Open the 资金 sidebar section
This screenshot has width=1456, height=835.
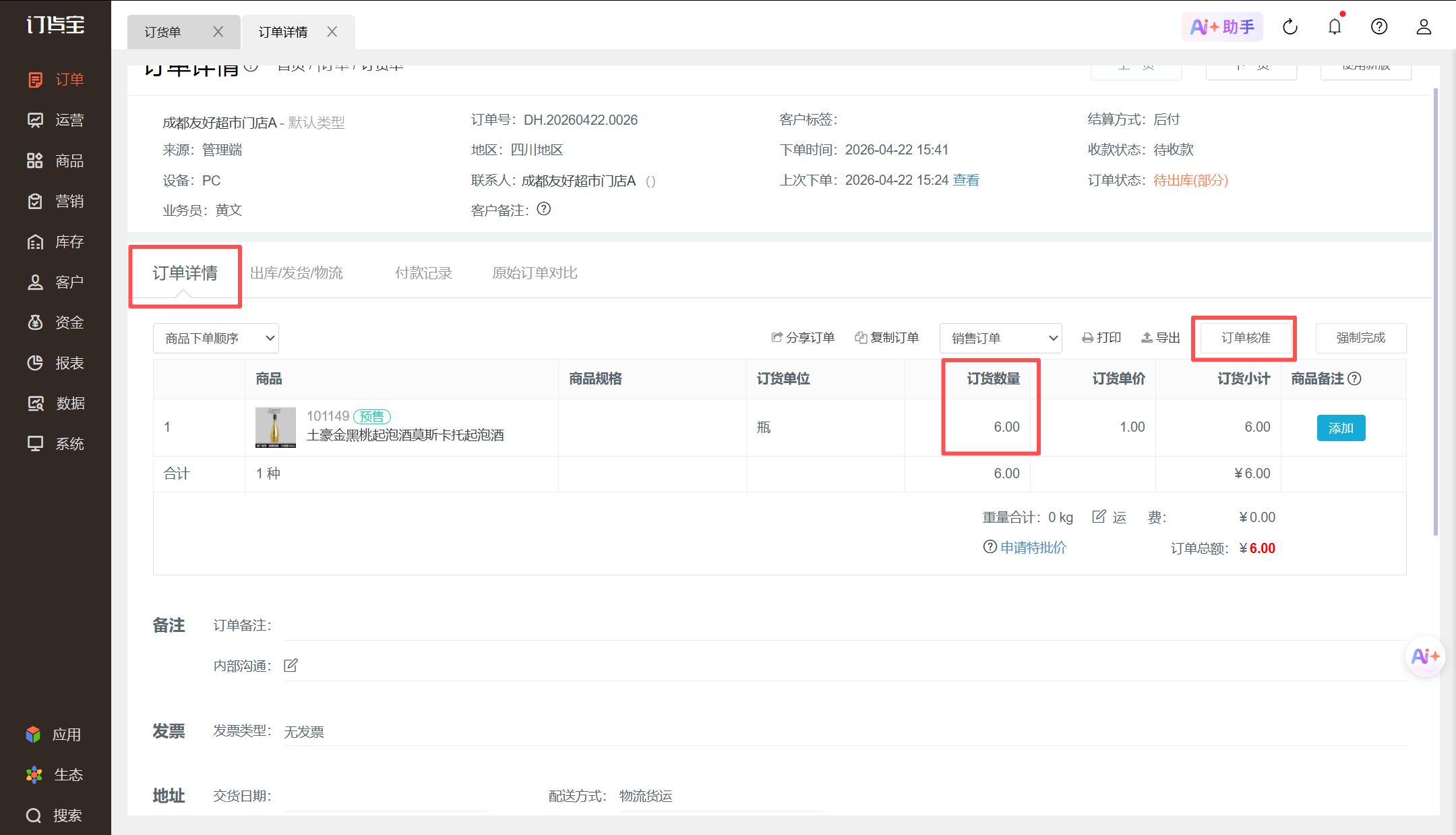(x=55, y=322)
